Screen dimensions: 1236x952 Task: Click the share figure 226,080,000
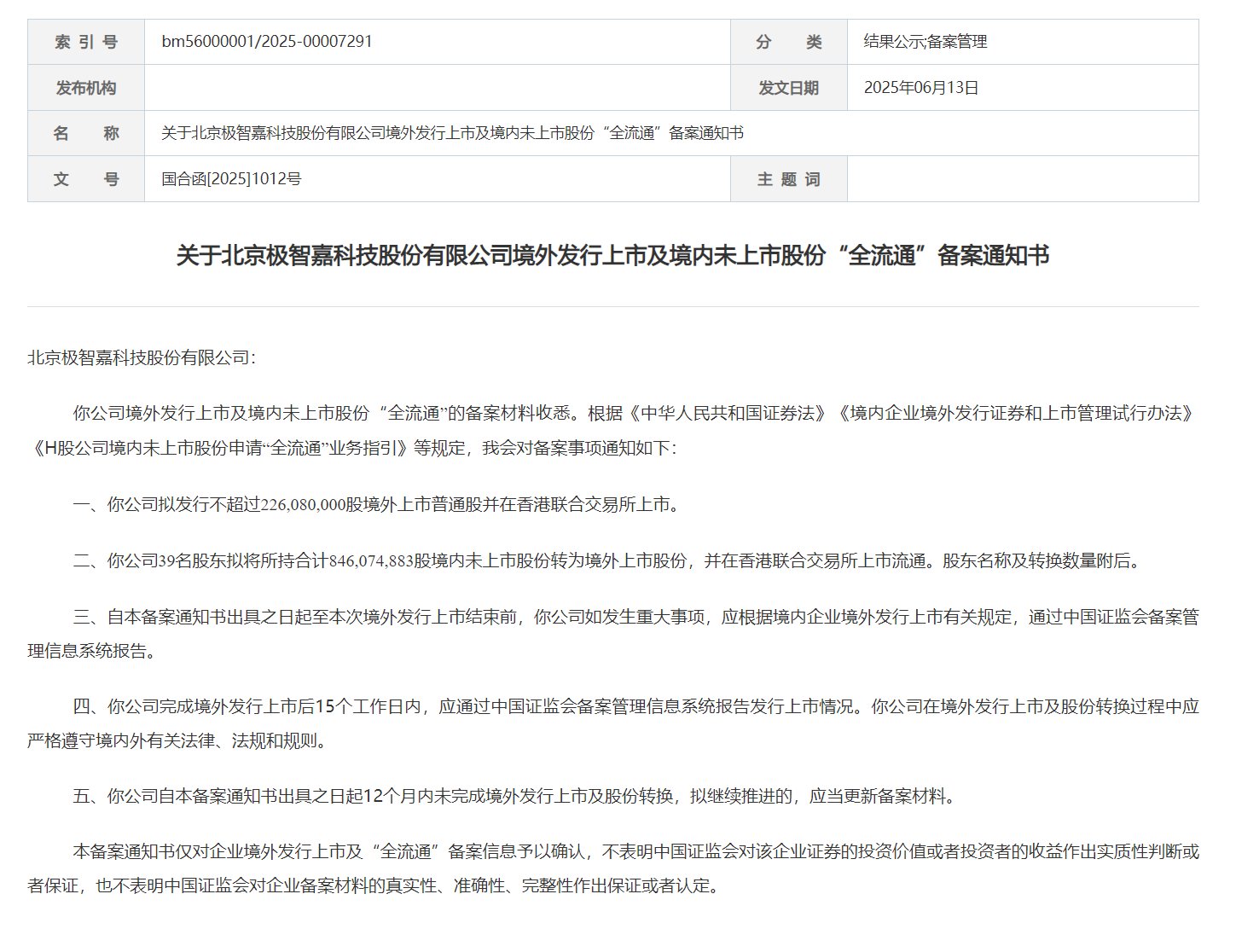pyautogui.click(x=303, y=505)
